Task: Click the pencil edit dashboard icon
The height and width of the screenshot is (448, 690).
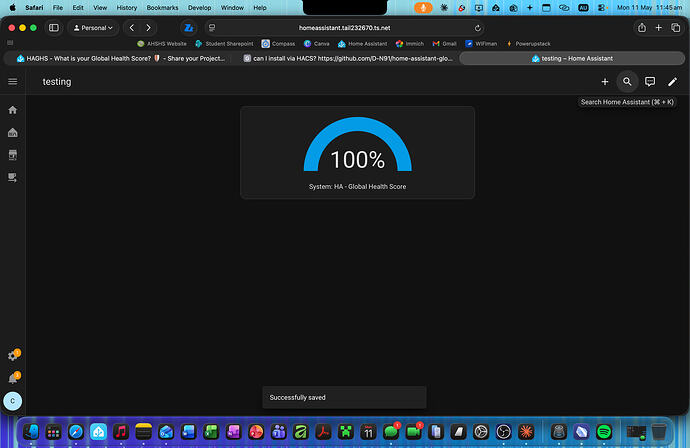Action: tap(672, 82)
